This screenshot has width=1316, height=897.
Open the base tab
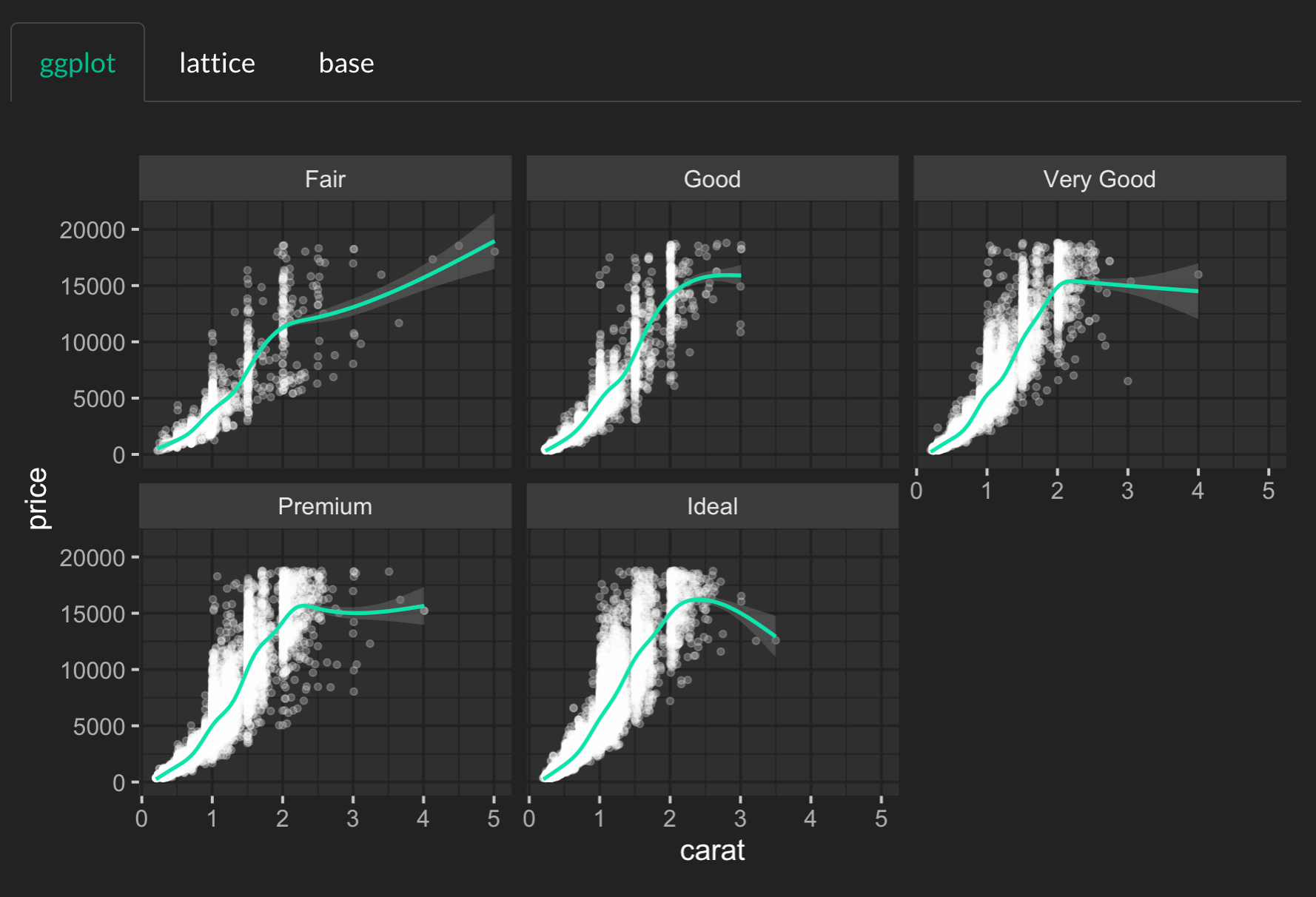click(346, 64)
